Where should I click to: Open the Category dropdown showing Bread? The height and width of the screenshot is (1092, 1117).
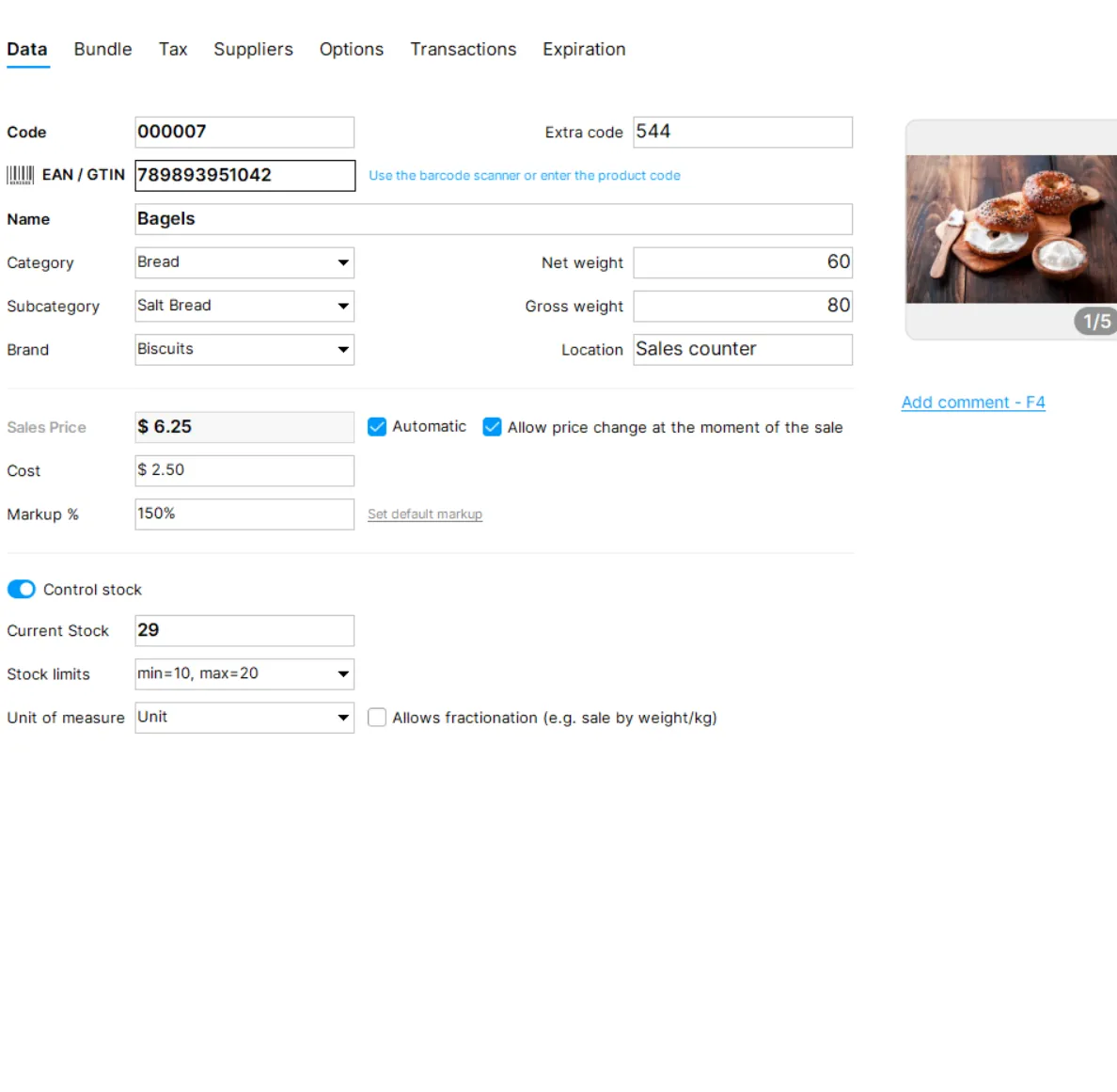pos(343,262)
